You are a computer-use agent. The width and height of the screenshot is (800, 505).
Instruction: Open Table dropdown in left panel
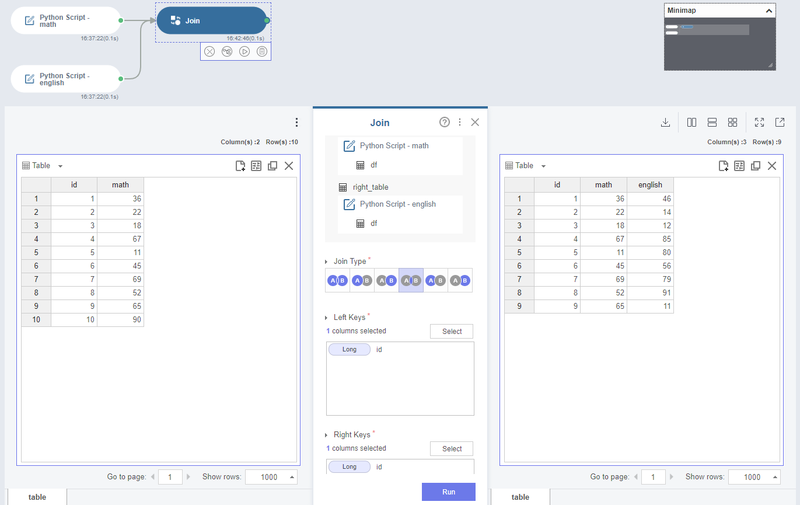pyautogui.click(x=61, y=166)
